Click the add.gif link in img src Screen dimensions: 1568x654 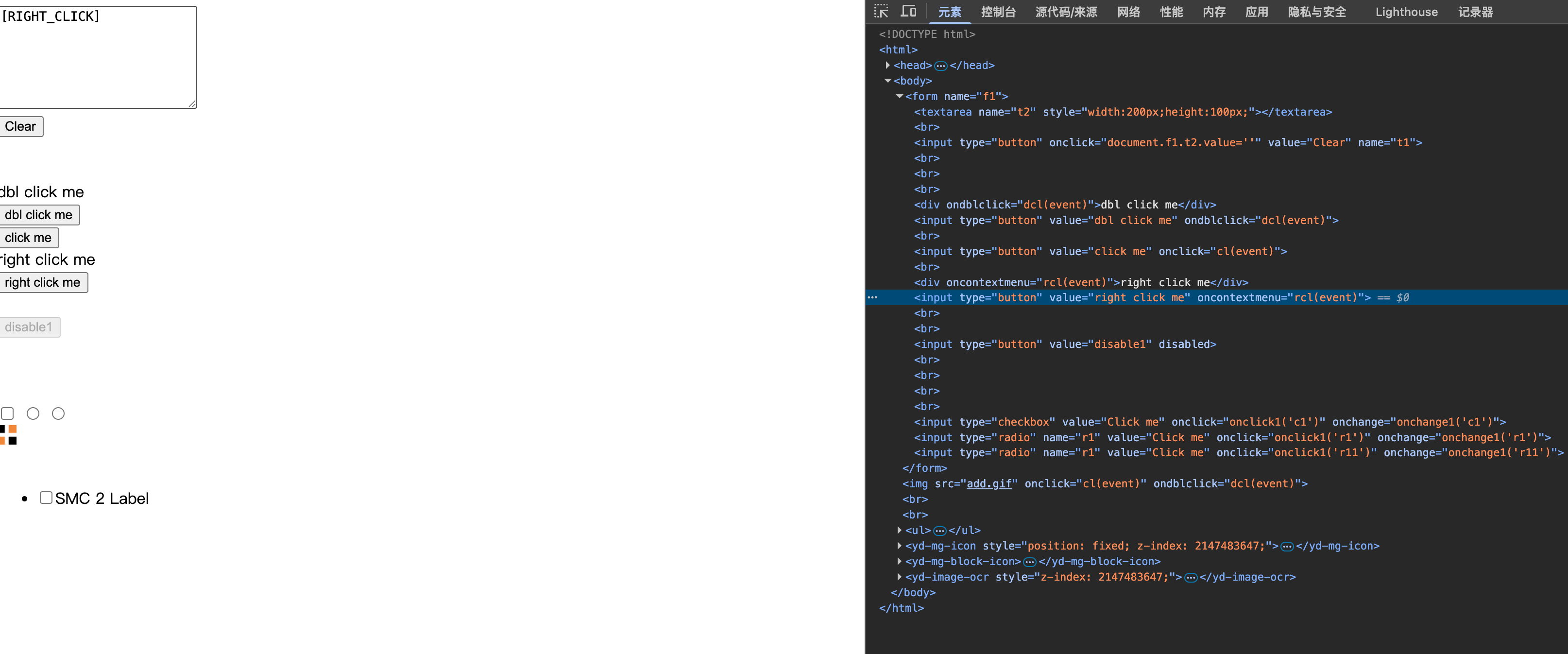989,483
